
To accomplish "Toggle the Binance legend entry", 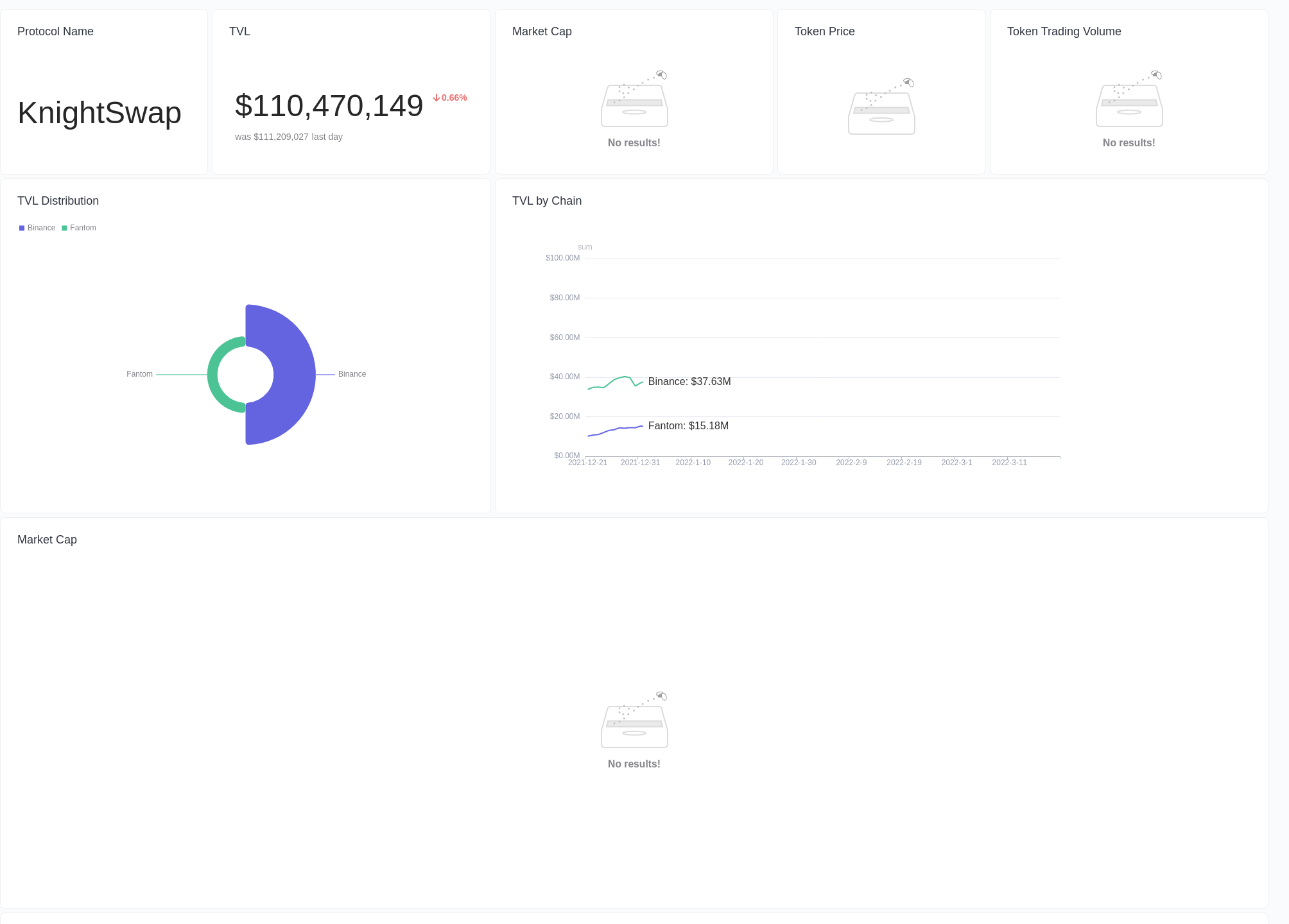I will [x=37, y=228].
